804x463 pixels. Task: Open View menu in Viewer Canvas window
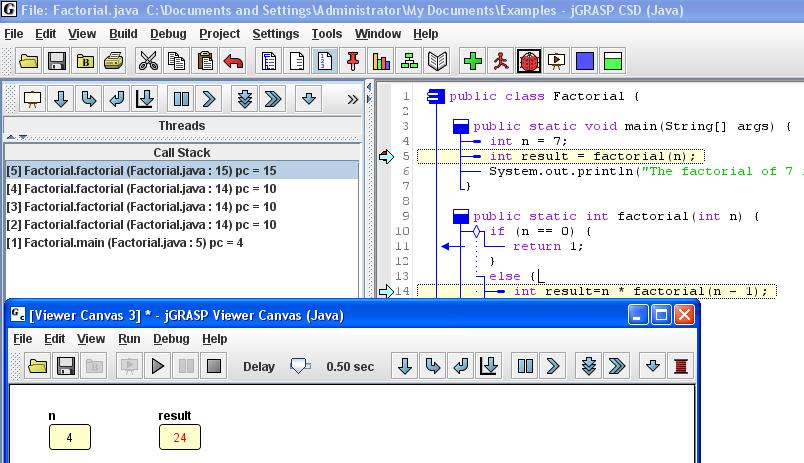(91, 339)
